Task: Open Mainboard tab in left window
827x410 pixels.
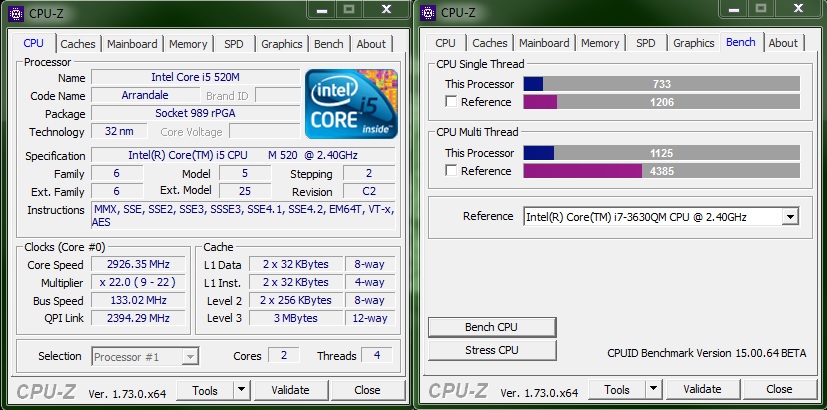Action: pos(132,44)
